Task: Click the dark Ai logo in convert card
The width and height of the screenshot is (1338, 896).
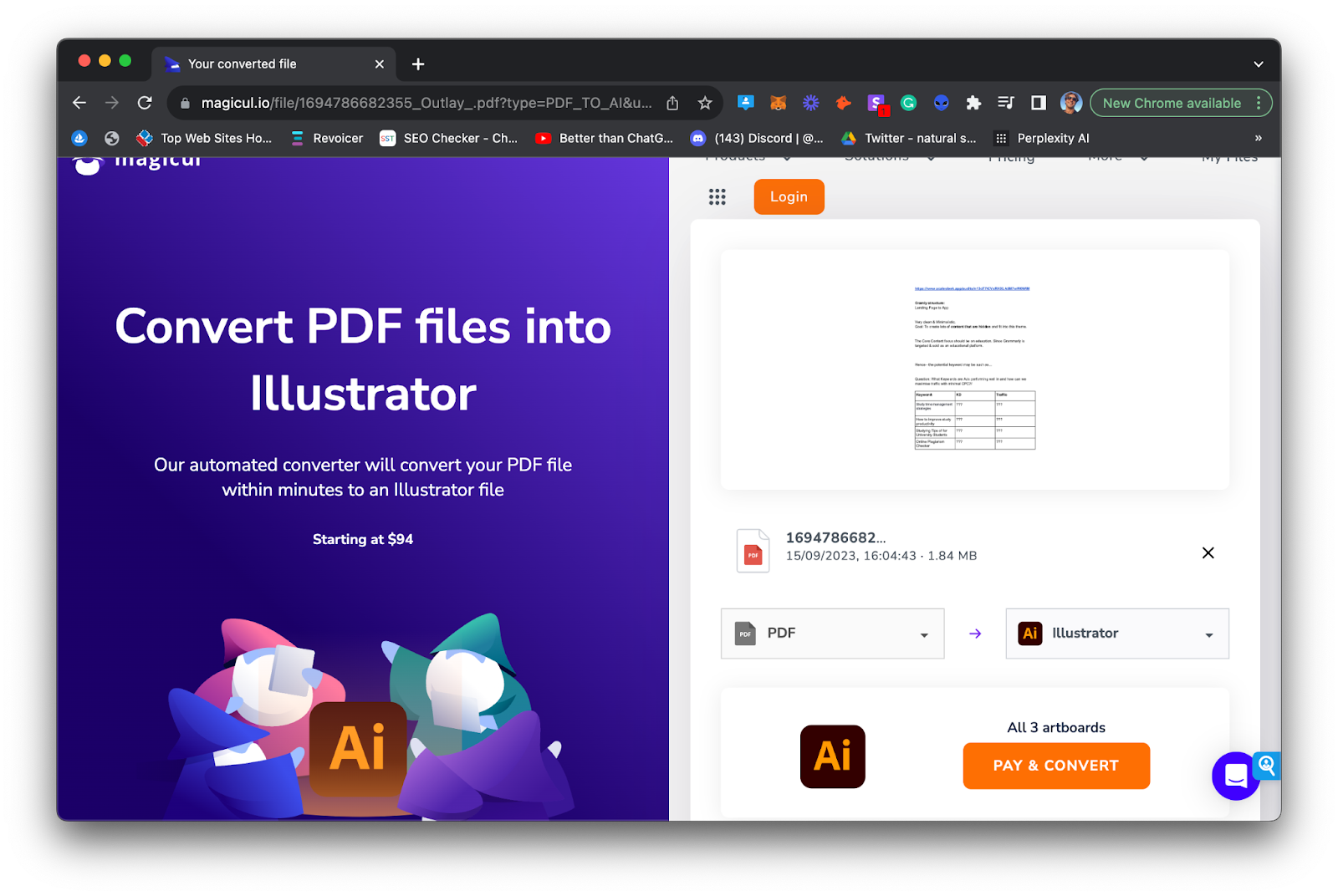Action: coord(832,756)
